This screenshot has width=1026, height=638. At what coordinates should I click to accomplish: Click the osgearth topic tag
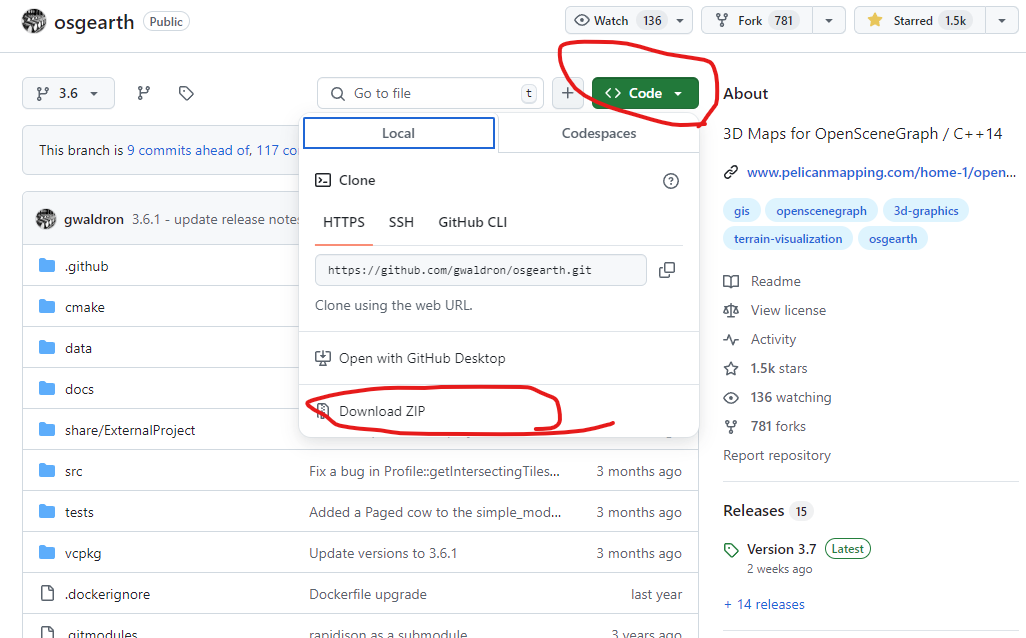[x=893, y=239]
